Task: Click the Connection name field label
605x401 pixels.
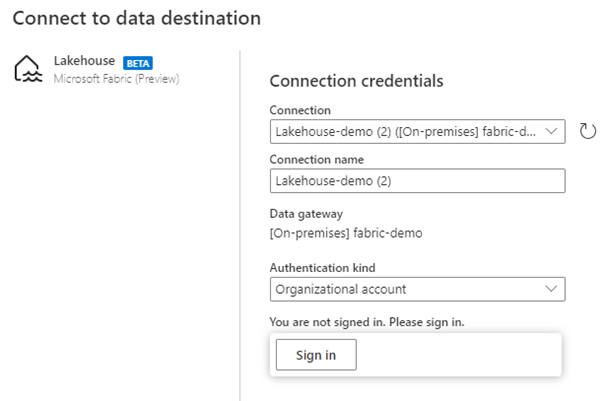Action: (x=317, y=159)
